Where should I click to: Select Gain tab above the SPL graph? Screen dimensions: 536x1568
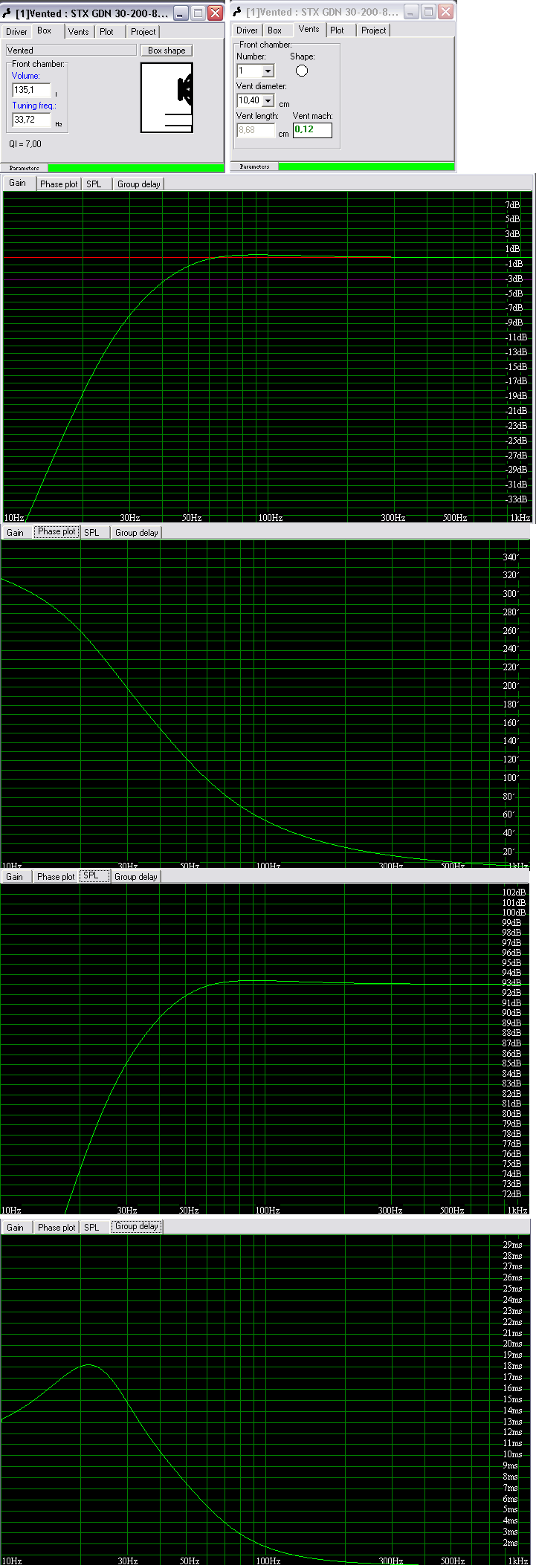tap(15, 877)
